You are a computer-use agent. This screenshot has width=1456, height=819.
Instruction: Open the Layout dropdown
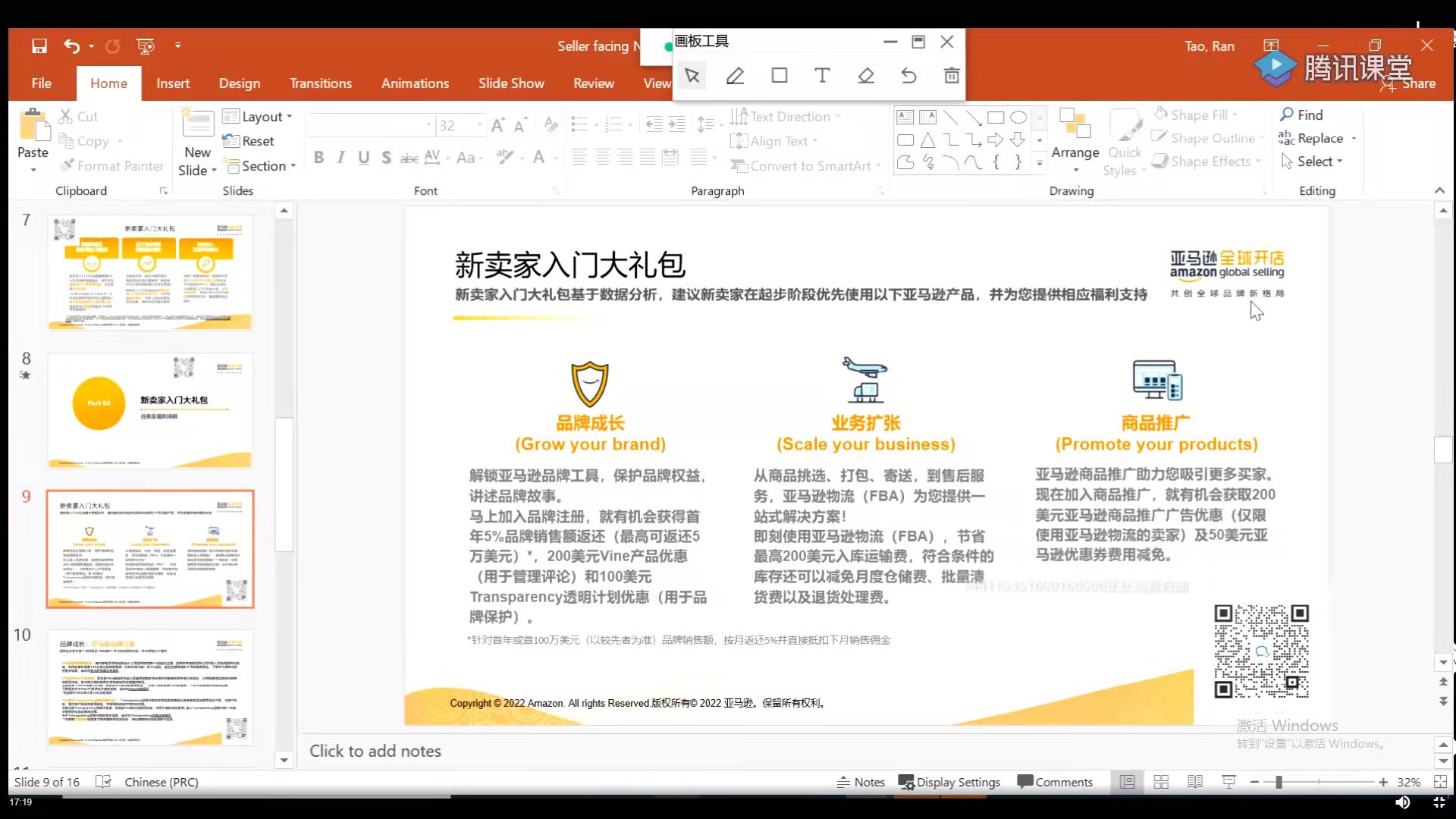tap(259, 116)
